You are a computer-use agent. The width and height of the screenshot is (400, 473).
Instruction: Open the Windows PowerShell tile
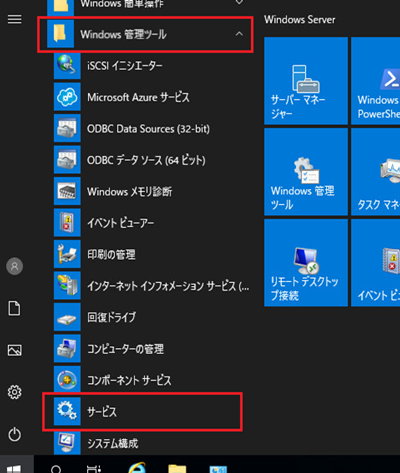coord(376,81)
